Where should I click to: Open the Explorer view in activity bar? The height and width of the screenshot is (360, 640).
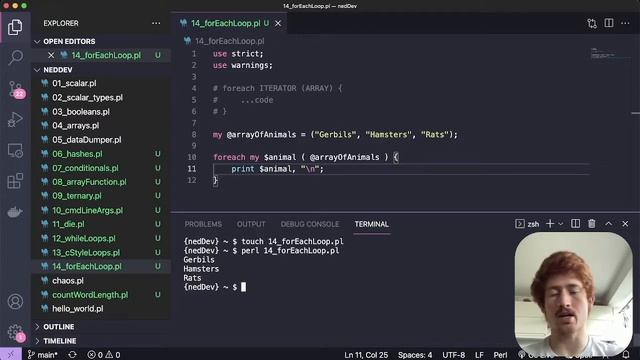[15, 27]
